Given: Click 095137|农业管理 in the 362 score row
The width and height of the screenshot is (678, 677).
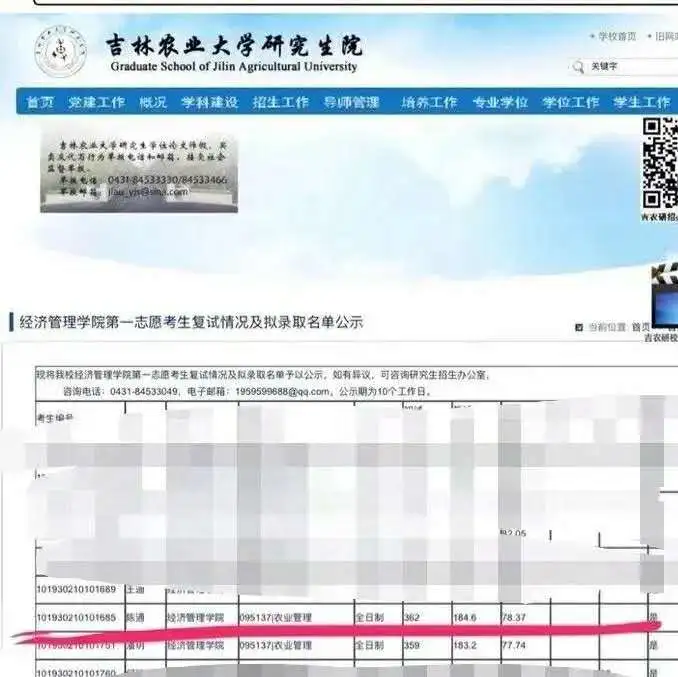Looking at the screenshot, I should 275,617.
